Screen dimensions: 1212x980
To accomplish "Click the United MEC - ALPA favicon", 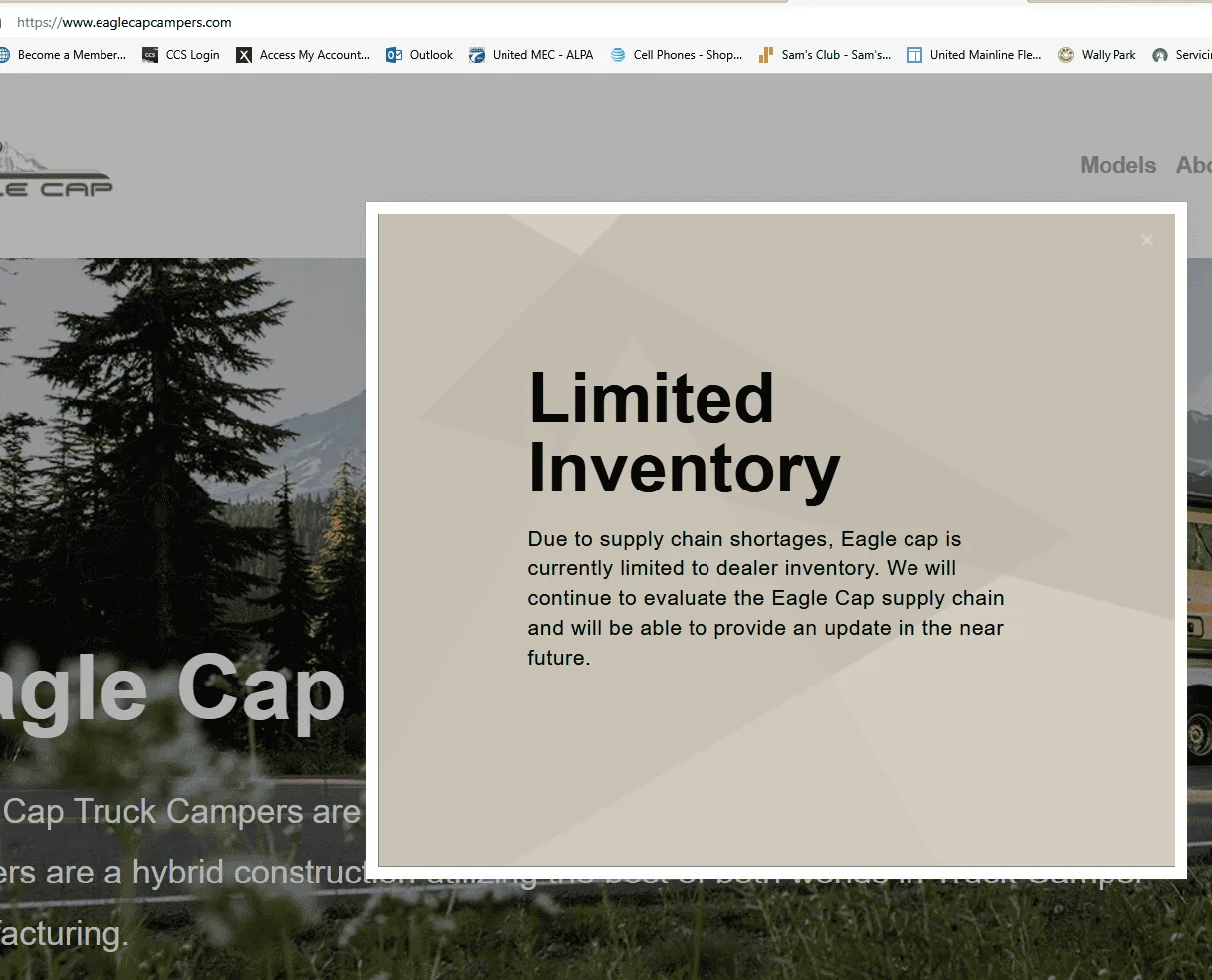I will pos(477,55).
